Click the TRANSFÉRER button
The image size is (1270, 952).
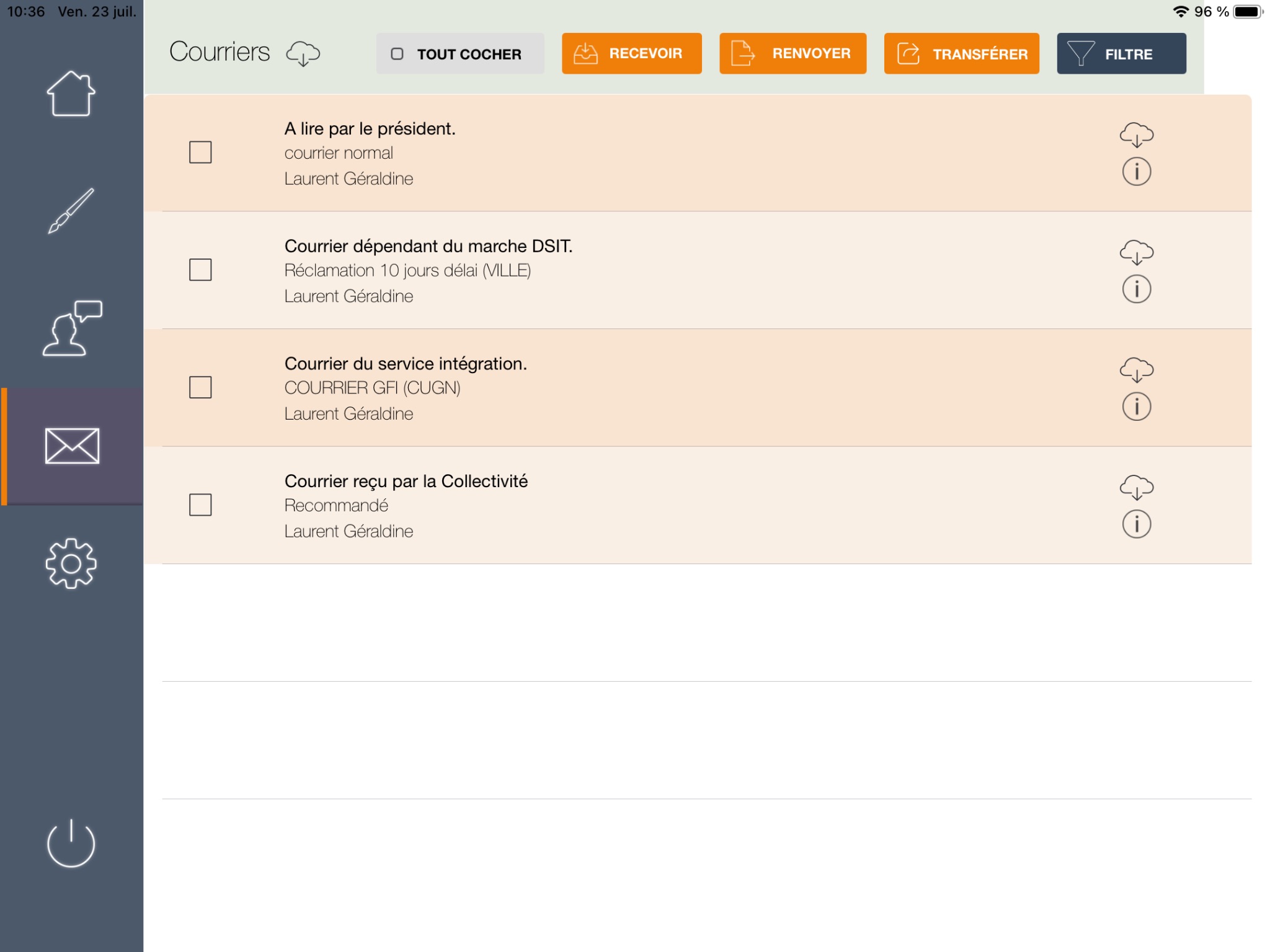(x=961, y=54)
